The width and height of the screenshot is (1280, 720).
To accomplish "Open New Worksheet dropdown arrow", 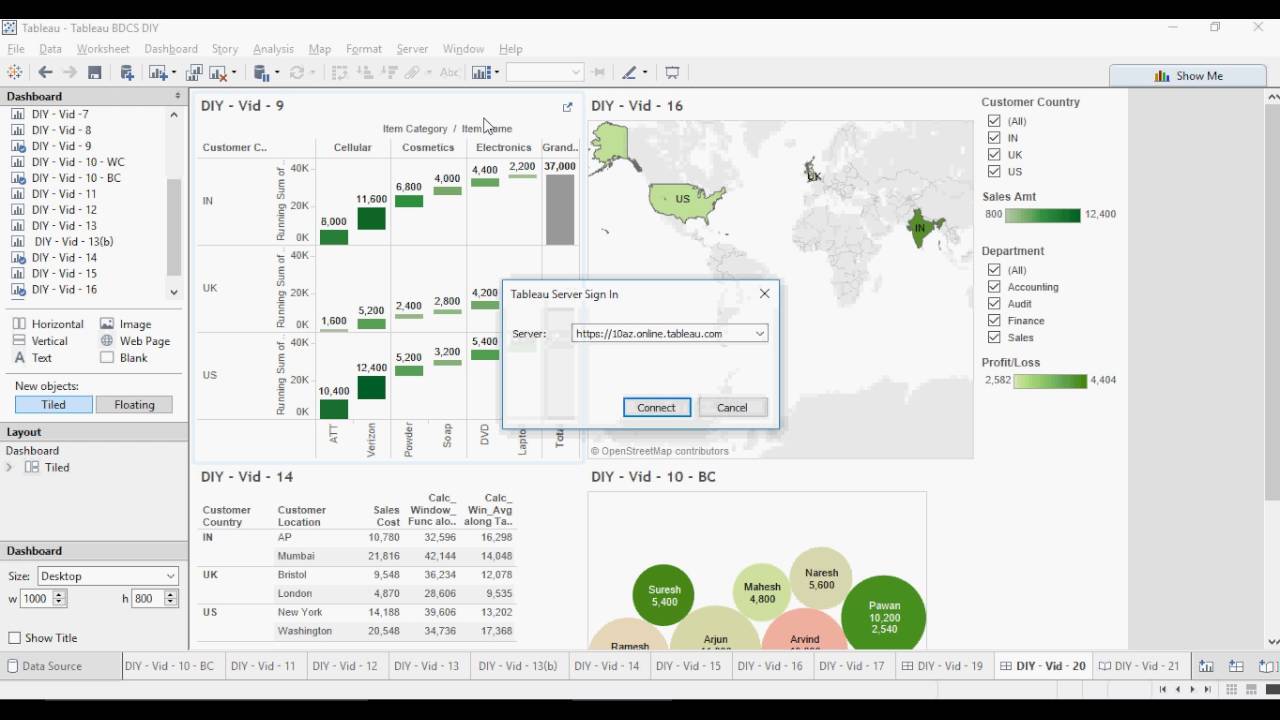I will pyautogui.click(x=174, y=72).
